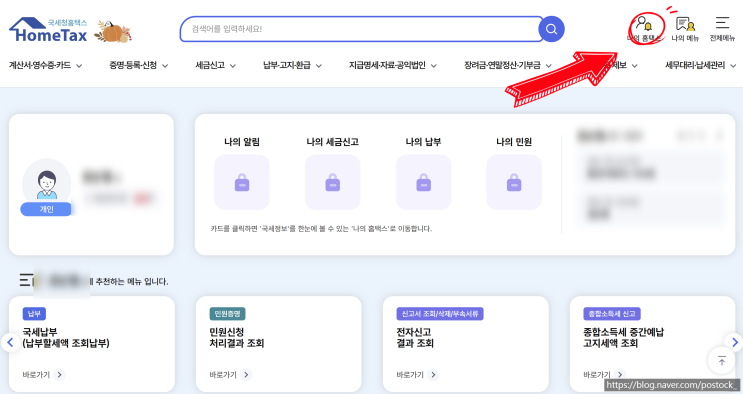The height and width of the screenshot is (394, 743).
Task: Open 계산서·영수증·카드 menu
Action: [40, 65]
